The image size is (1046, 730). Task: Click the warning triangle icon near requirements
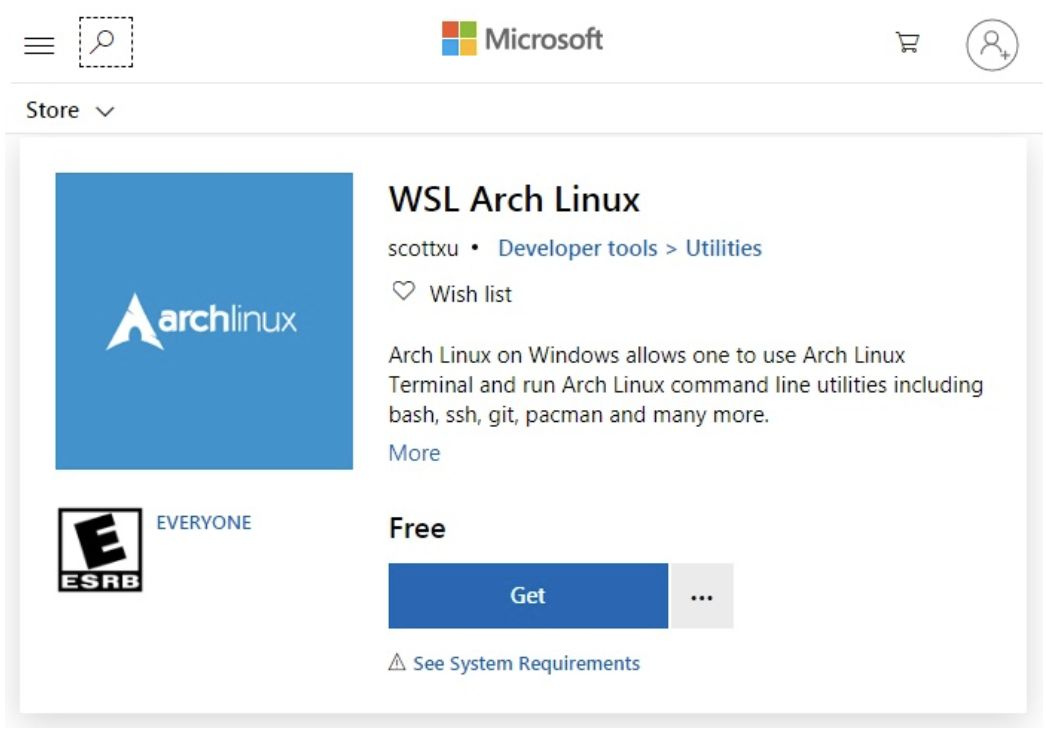point(397,662)
